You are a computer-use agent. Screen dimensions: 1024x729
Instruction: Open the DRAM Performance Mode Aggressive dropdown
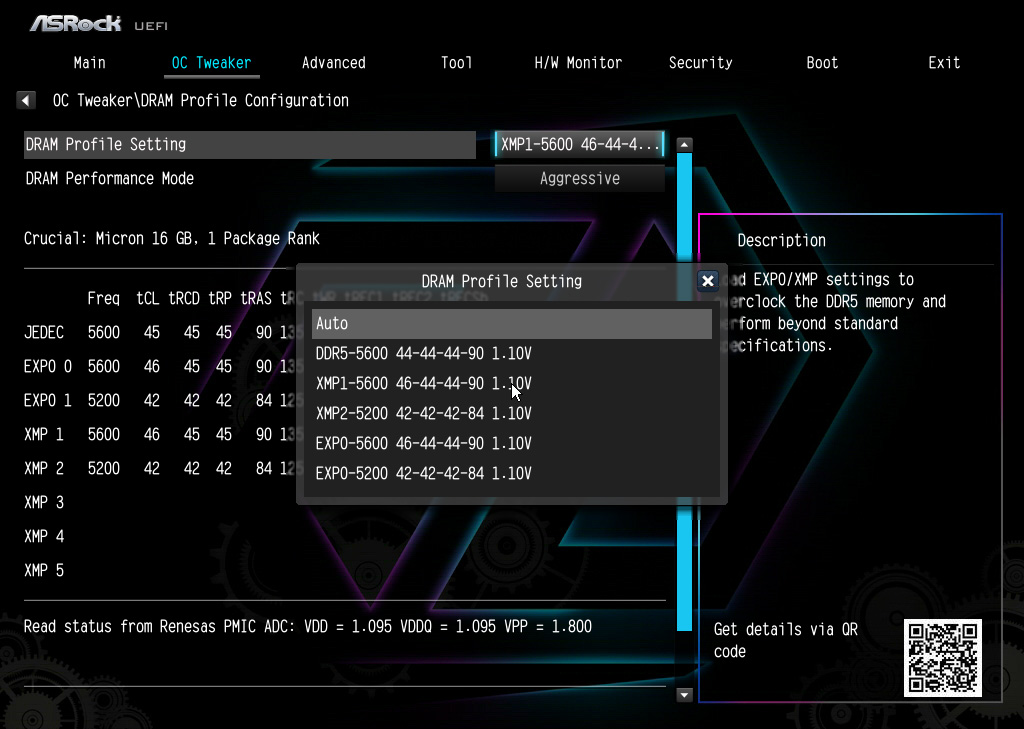[579, 178]
